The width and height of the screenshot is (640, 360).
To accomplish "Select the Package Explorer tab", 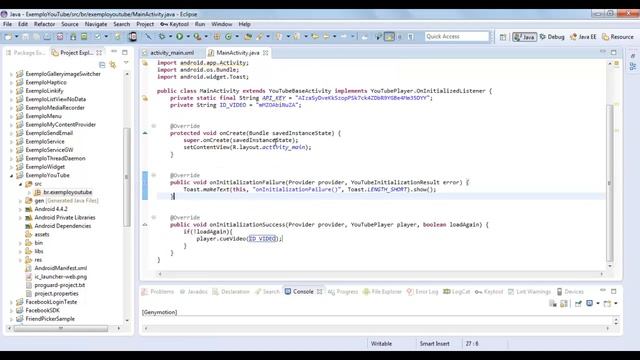I will (x=25, y=53).
